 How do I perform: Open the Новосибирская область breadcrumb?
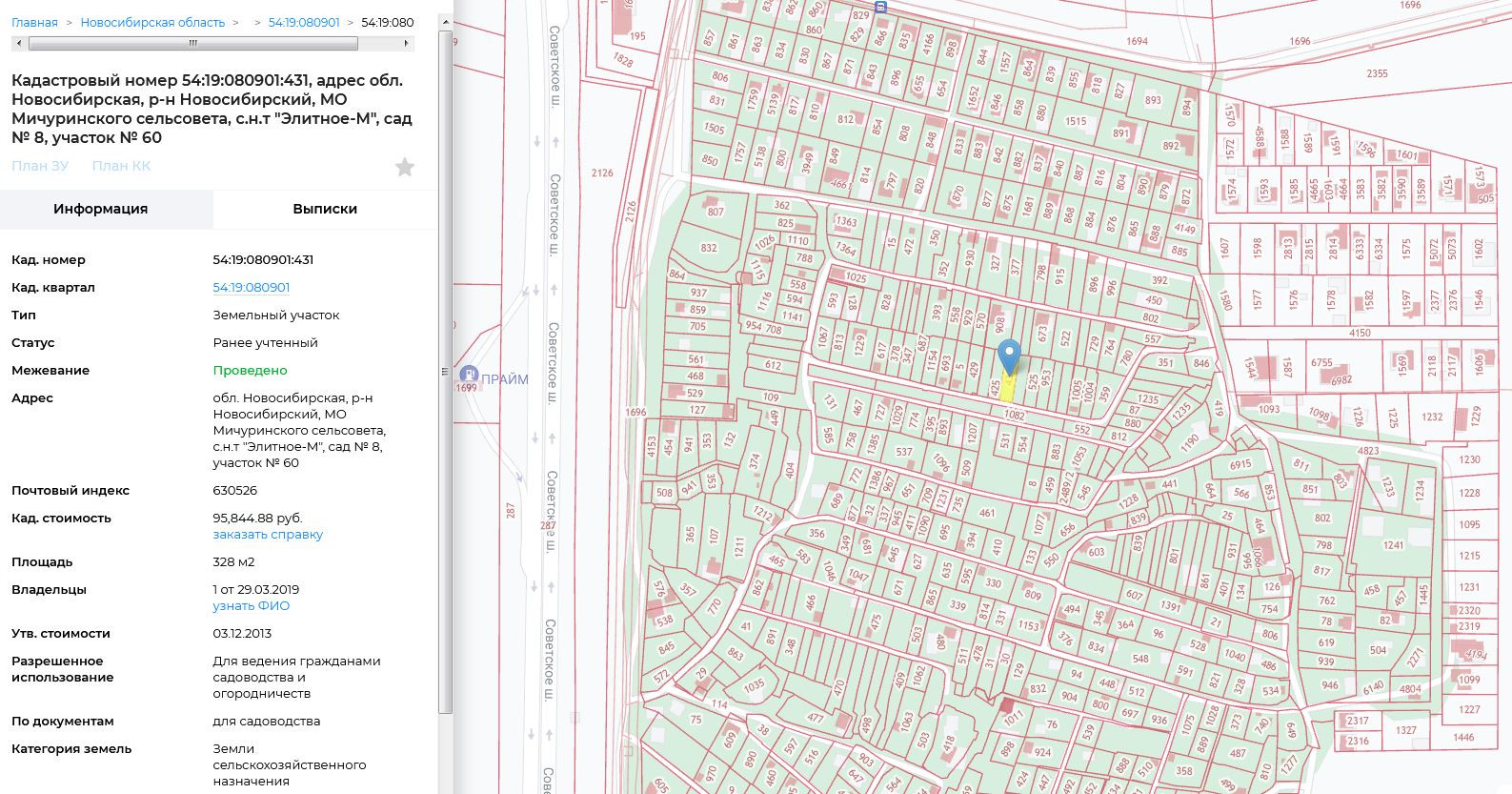152,22
